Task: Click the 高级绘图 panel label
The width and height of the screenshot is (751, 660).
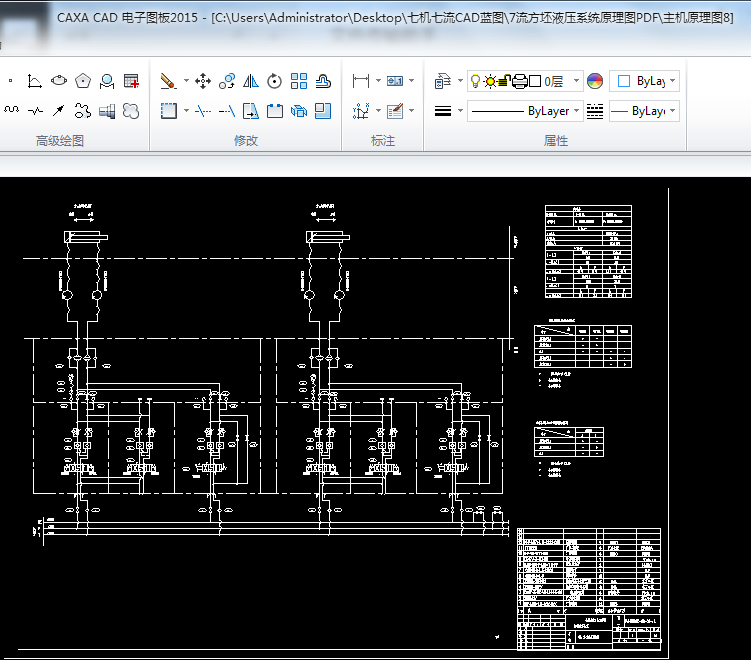Action: (60, 141)
